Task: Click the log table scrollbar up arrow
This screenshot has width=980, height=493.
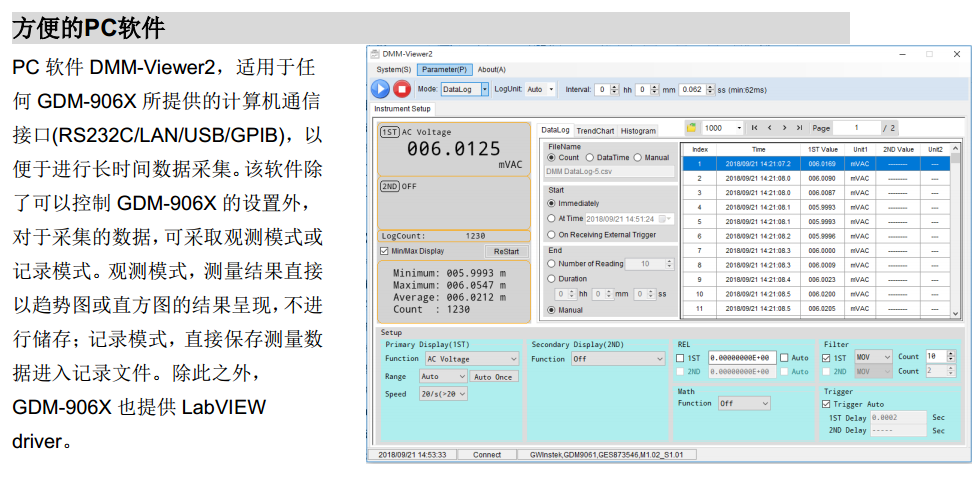Action: (955, 149)
